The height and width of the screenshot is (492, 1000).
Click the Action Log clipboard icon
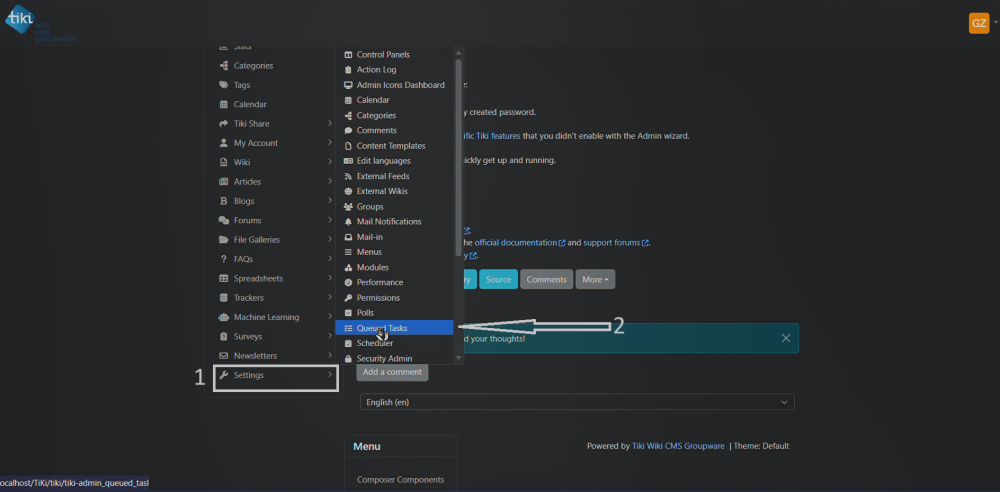coord(348,70)
